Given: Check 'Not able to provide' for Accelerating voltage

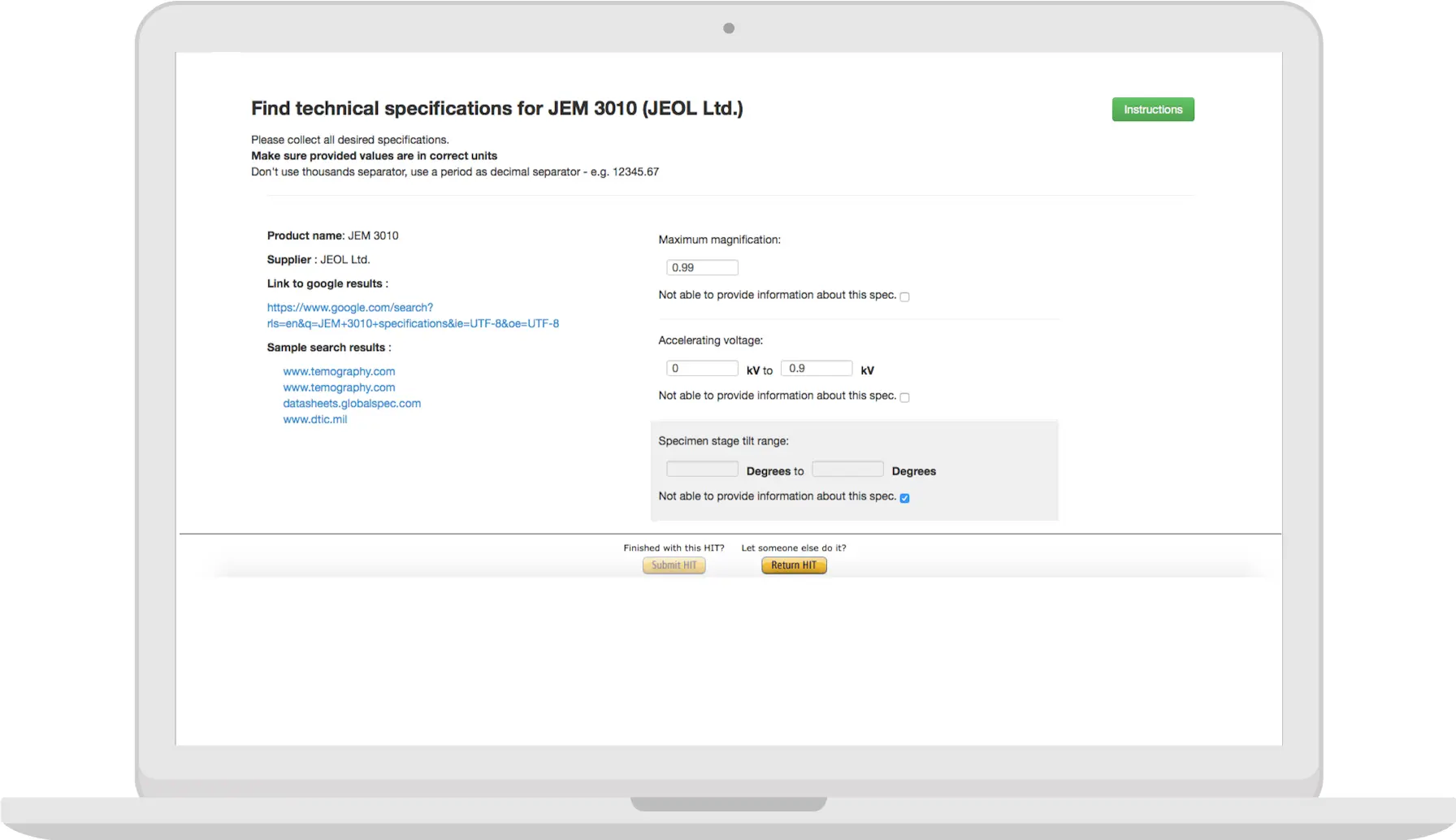Looking at the screenshot, I should click(x=904, y=397).
